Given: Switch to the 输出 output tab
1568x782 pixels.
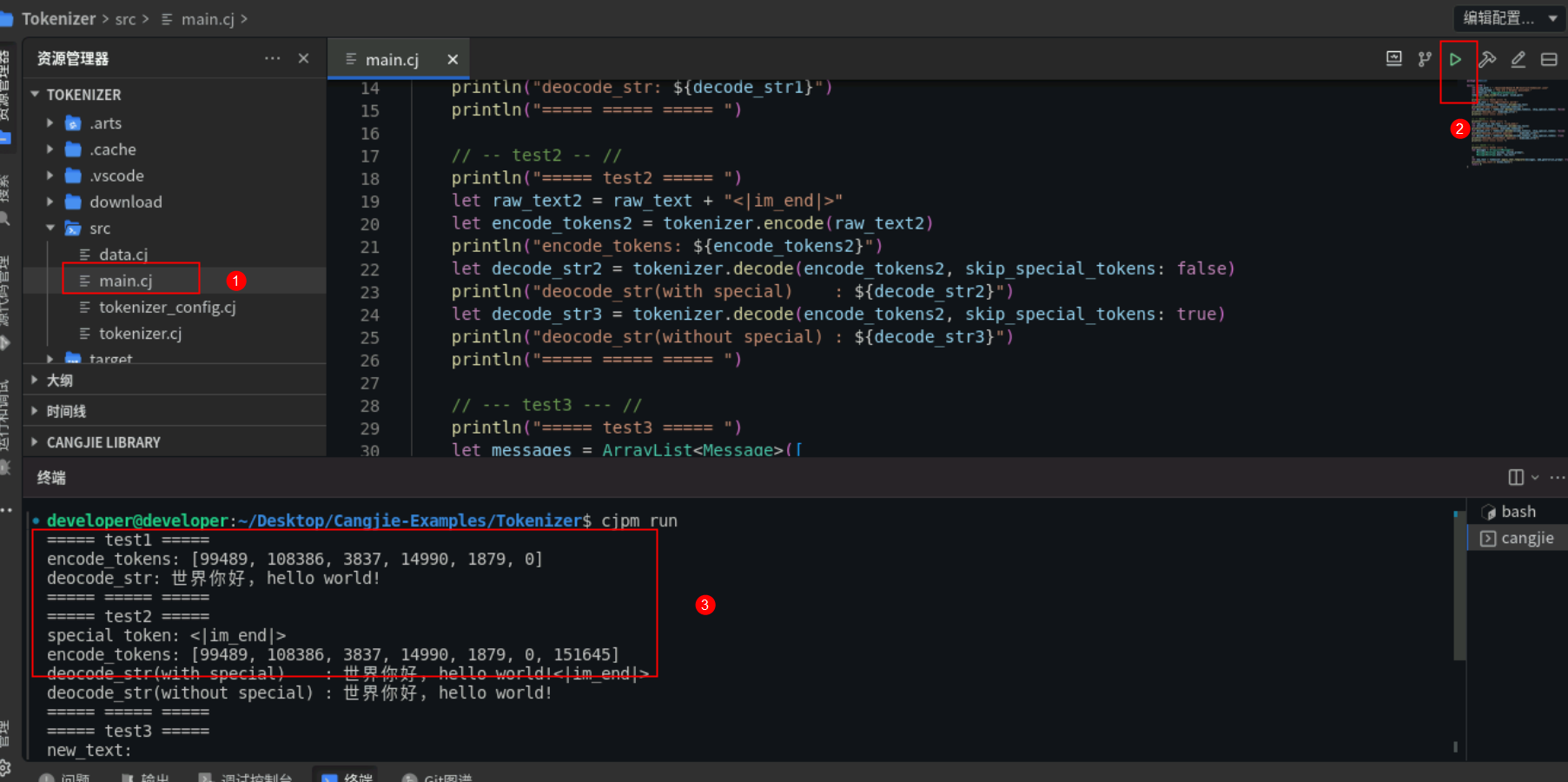Looking at the screenshot, I should [x=145, y=776].
